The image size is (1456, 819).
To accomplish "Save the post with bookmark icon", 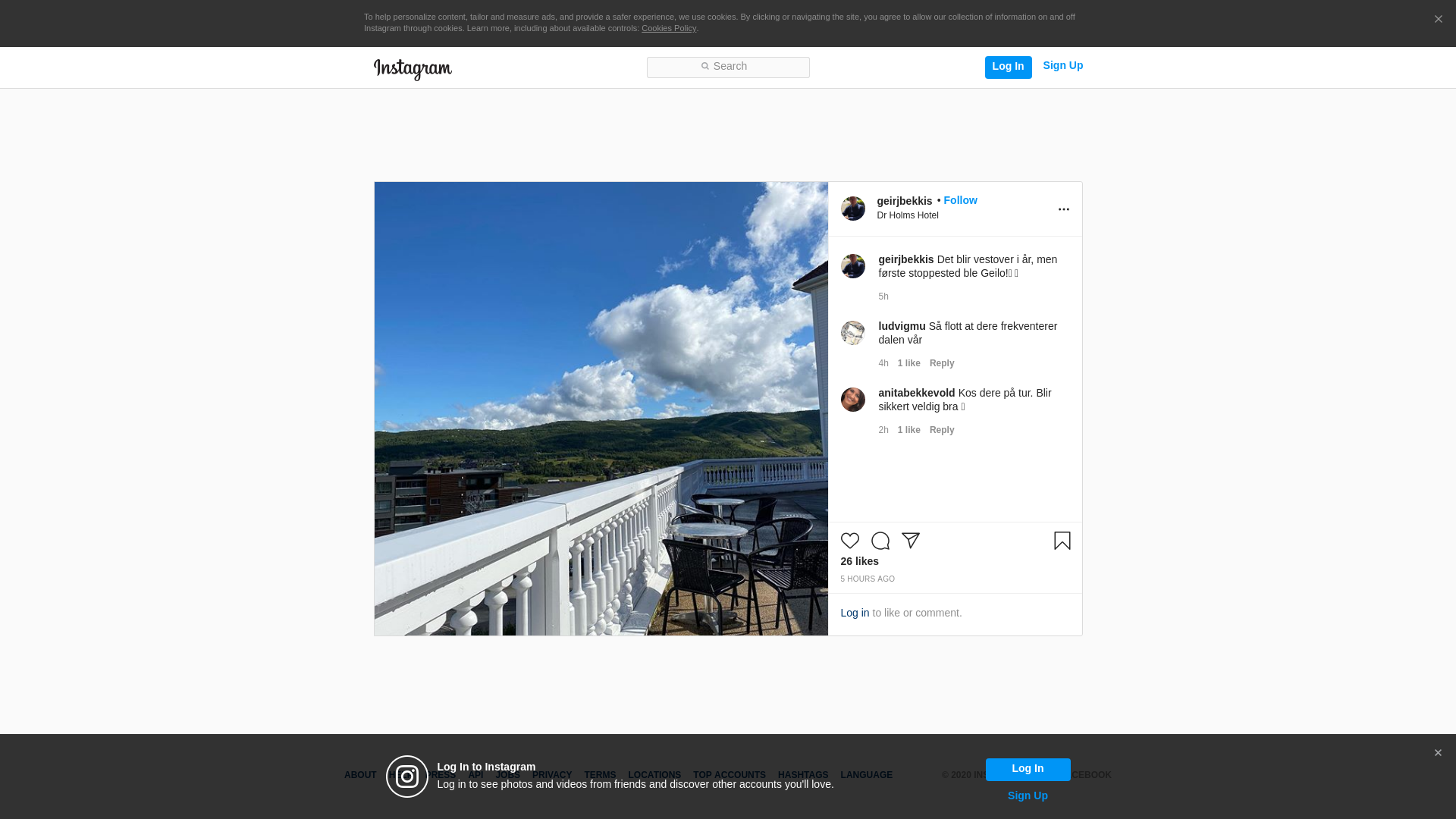I will point(1062,541).
